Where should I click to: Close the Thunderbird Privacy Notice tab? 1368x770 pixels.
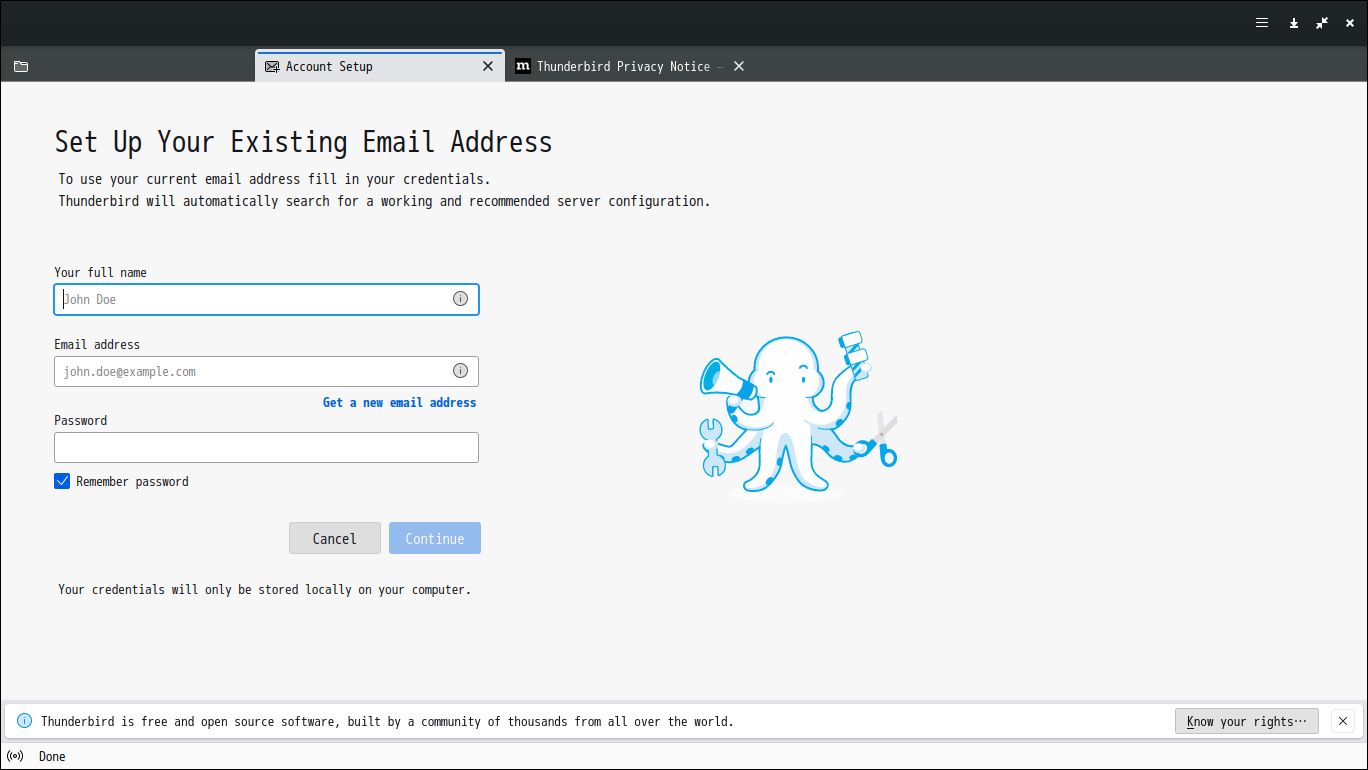[x=739, y=66]
